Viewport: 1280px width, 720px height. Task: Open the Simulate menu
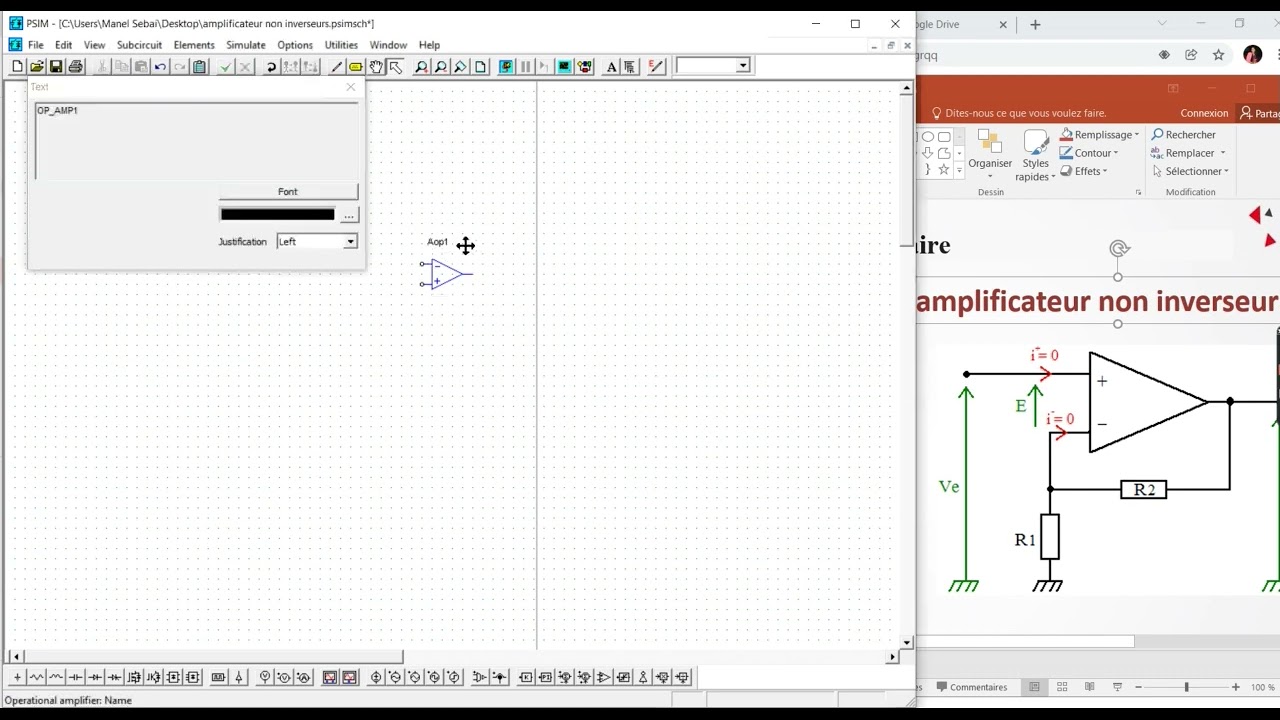click(246, 45)
